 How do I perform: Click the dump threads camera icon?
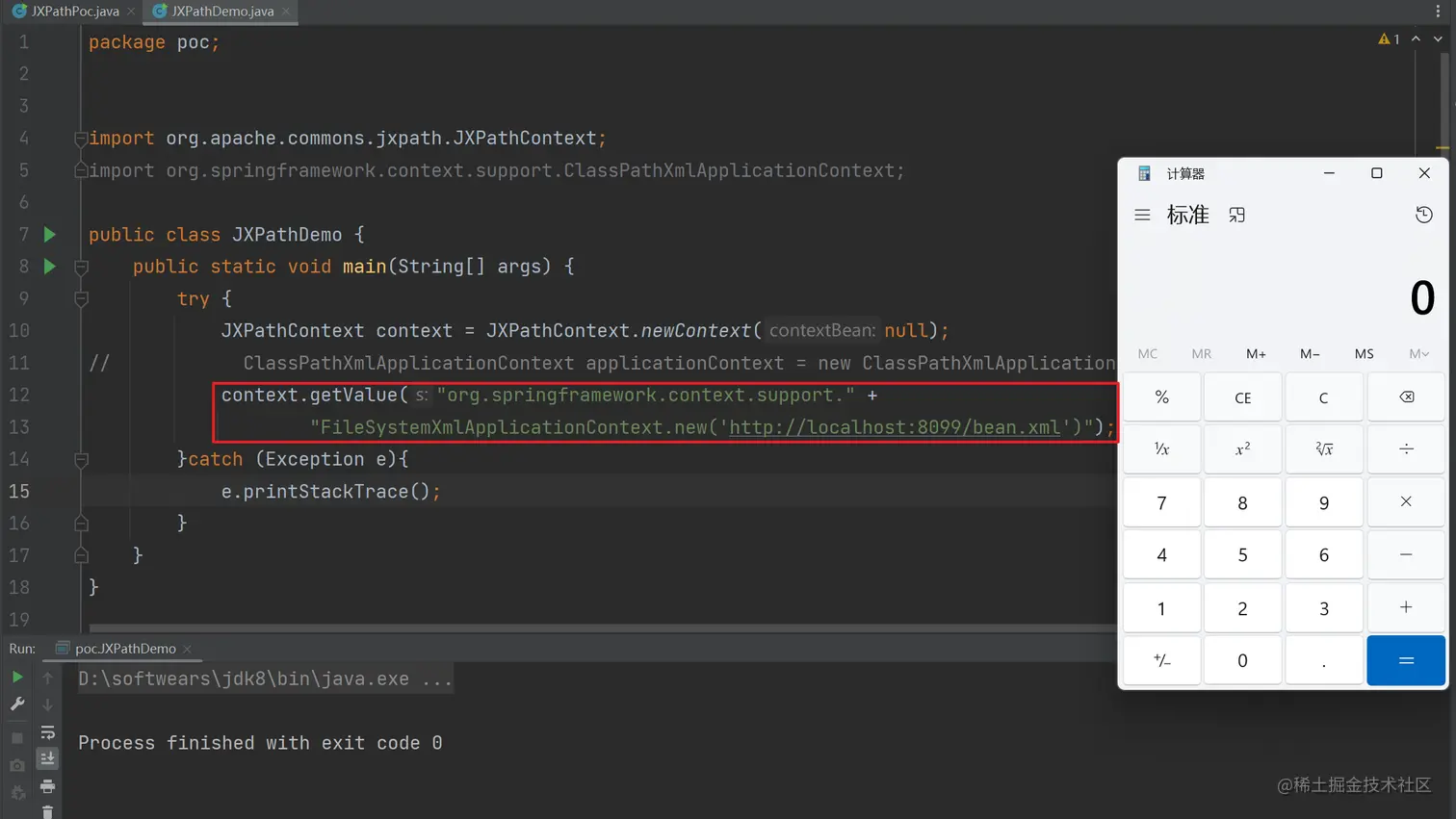[x=17, y=766]
